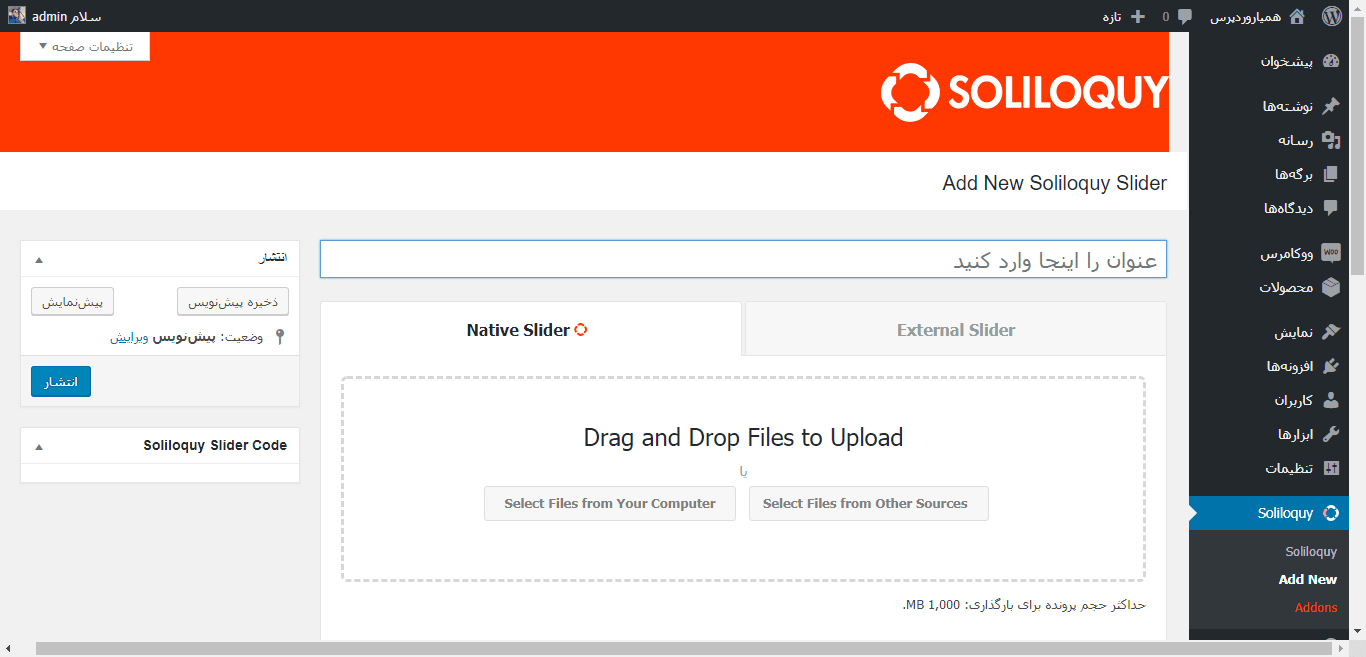Collapse the انتشار publish box
Viewport: 1366px width, 657px height.
point(39,259)
